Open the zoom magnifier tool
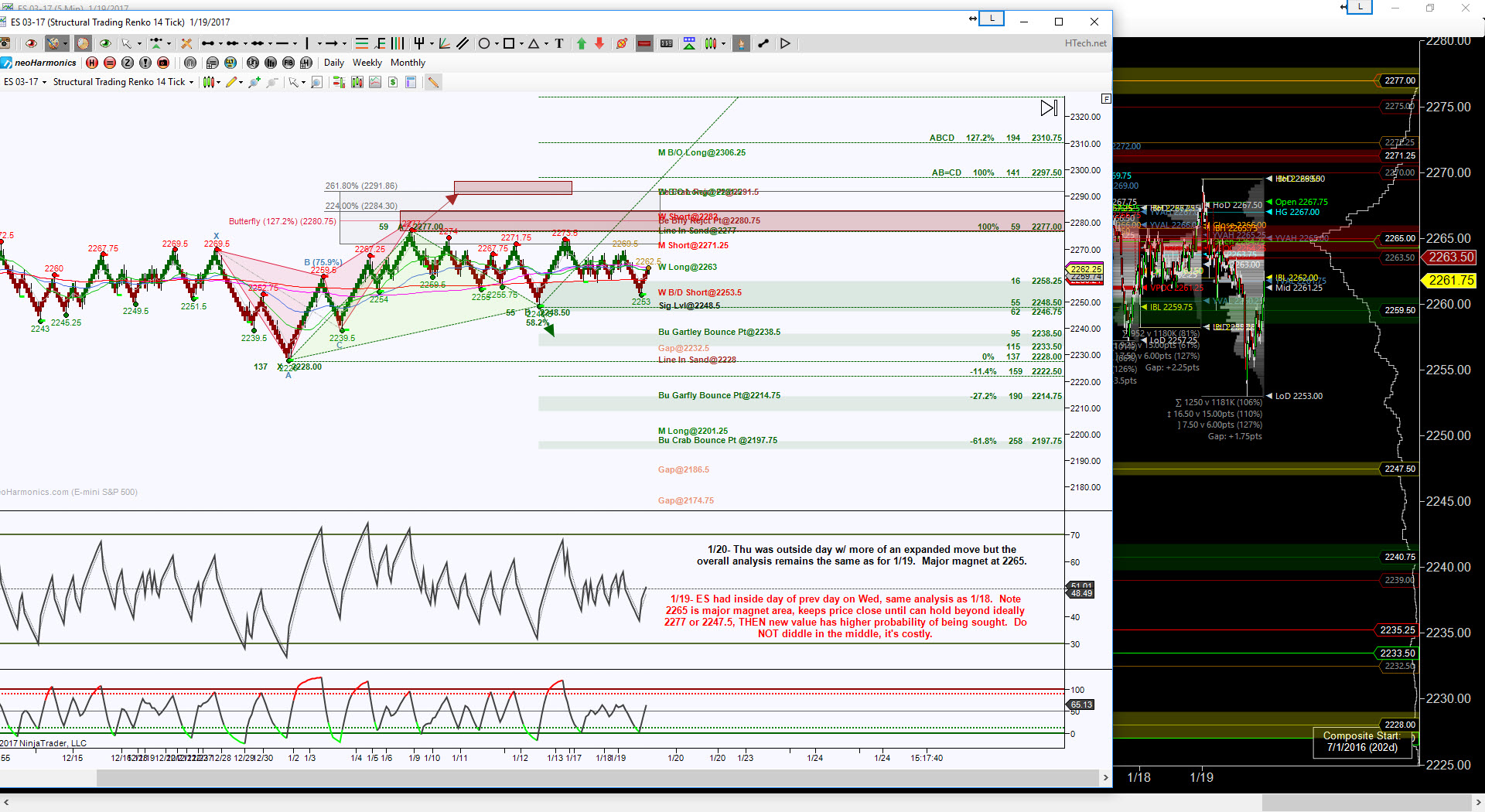 316,82
